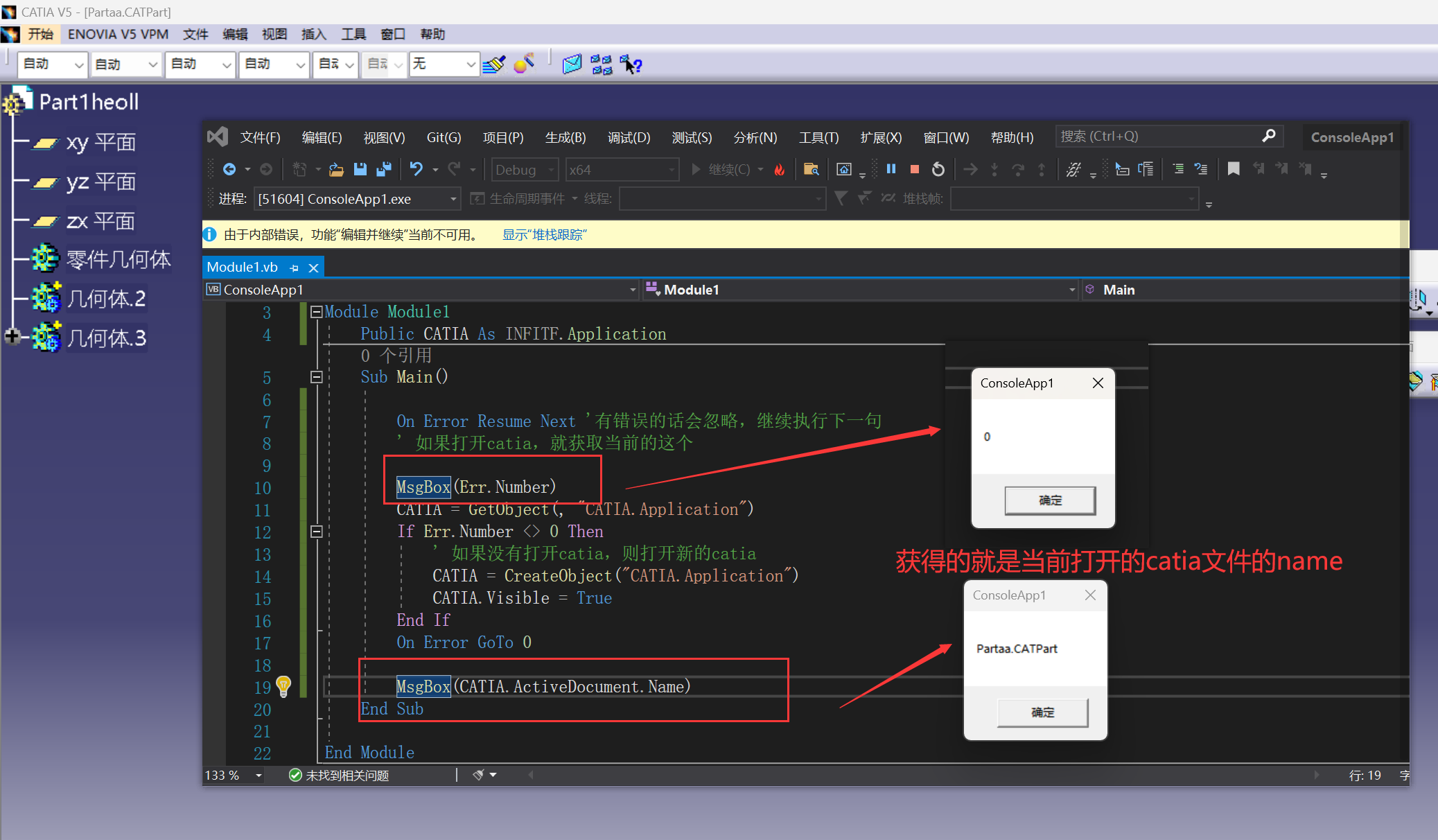The width and height of the screenshot is (1438, 840).
Task: Click the toggle bookmark icon
Action: coord(1234,169)
